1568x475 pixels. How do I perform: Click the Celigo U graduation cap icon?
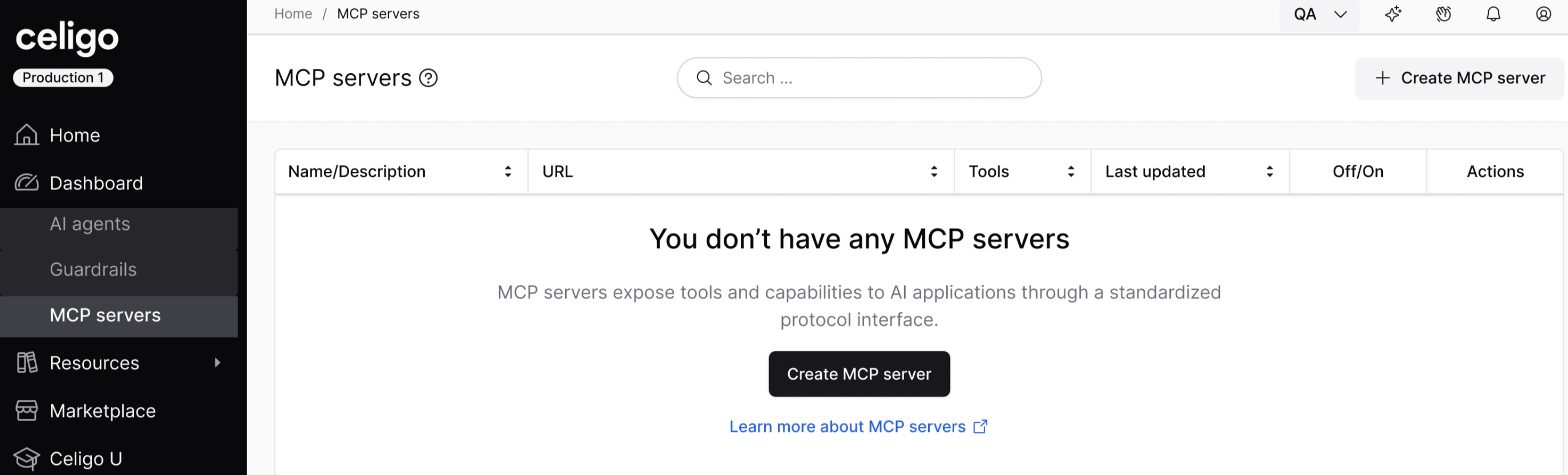coord(27,458)
